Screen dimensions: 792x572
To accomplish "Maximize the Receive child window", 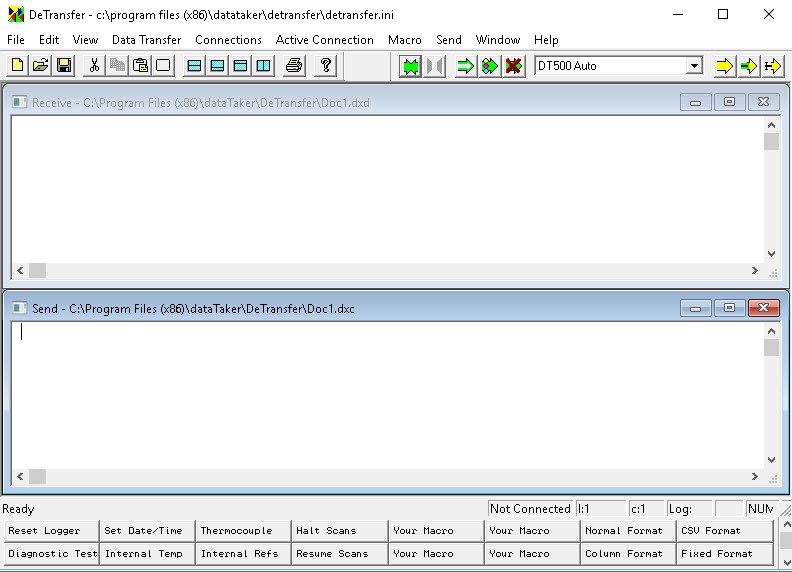I will [729, 102].
